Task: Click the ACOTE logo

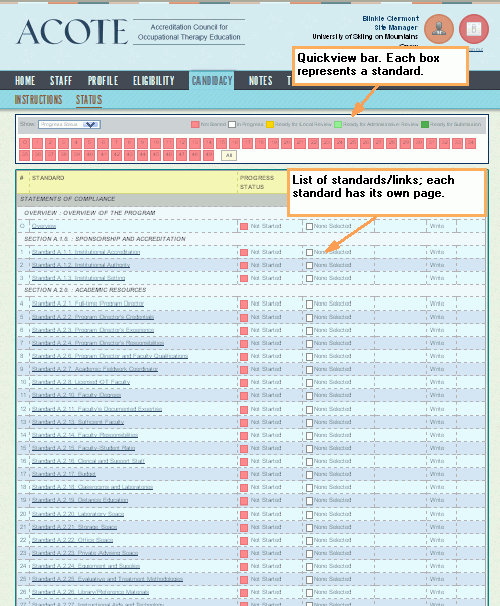Action: pyautogui.click(x=72, y=32)
